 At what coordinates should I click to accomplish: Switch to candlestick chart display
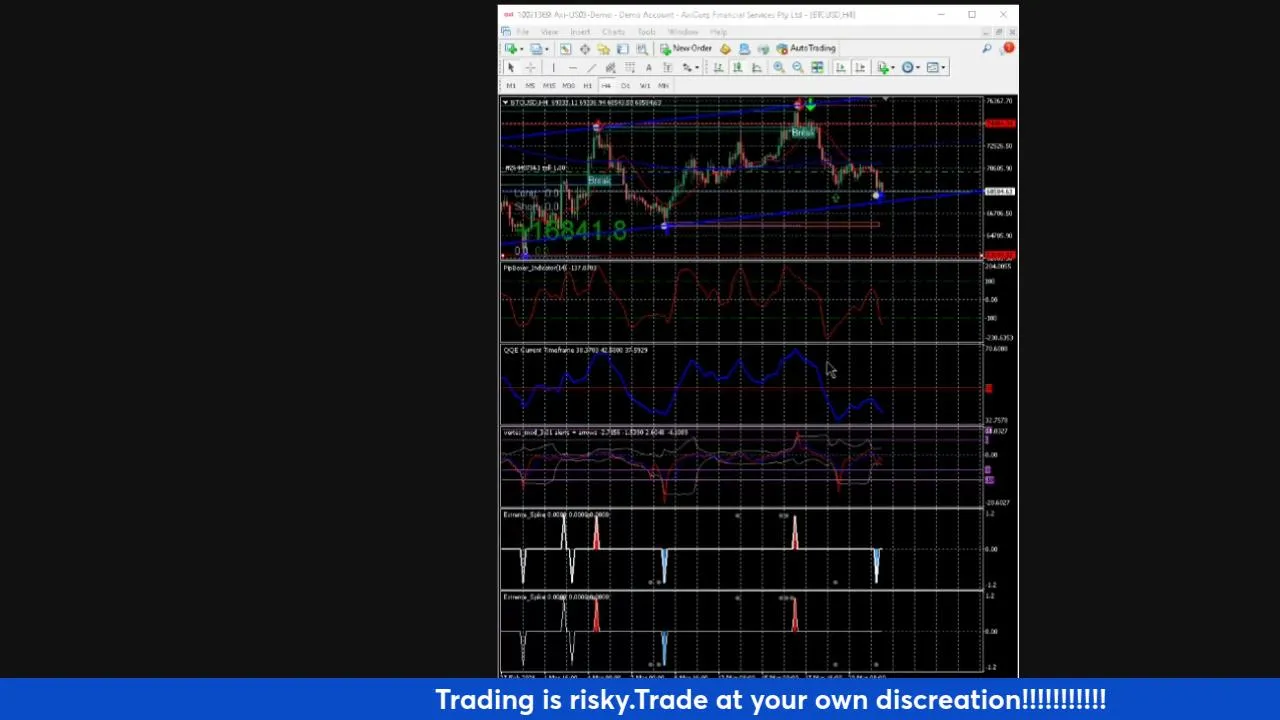point(737,67)
